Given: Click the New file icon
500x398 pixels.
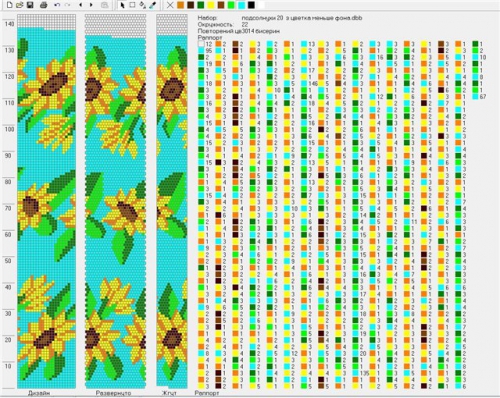Looking at the screenshot, I should [9, 5].
